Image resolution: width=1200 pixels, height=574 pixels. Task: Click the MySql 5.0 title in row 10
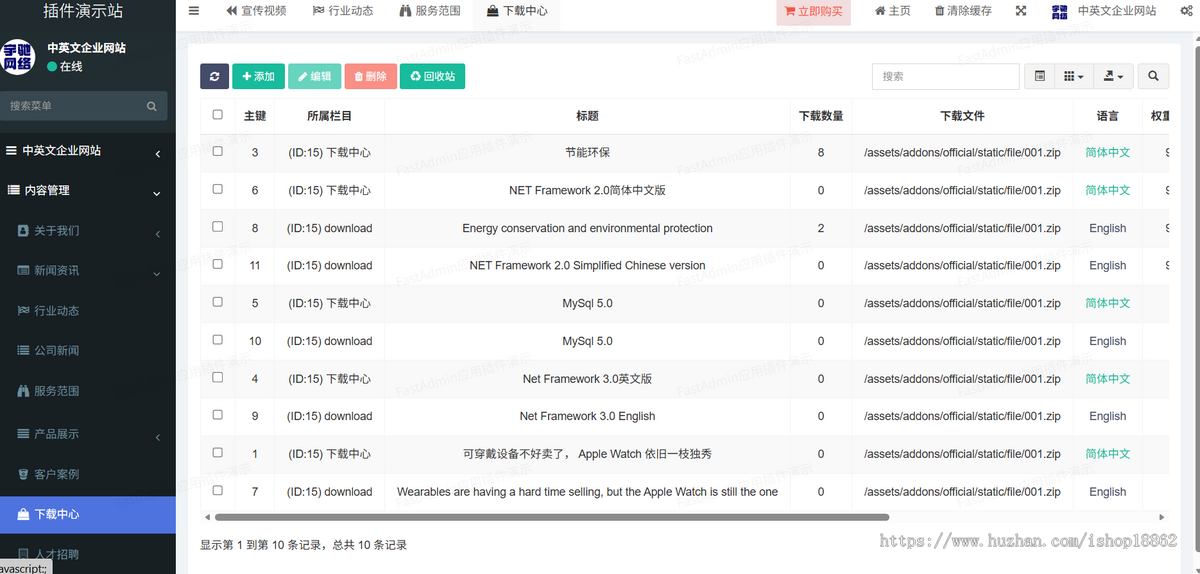click(587, 341)
